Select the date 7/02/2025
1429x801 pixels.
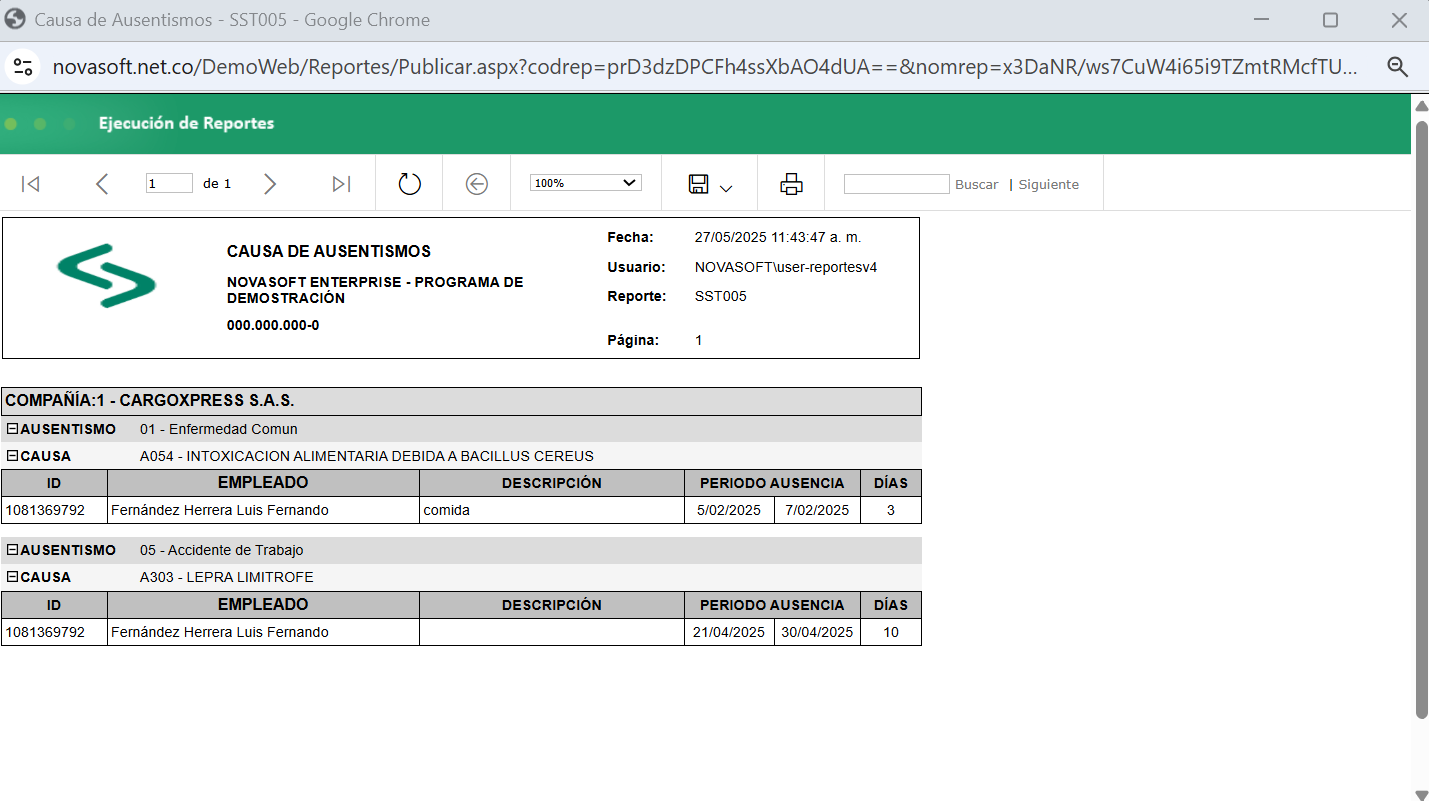817,510
